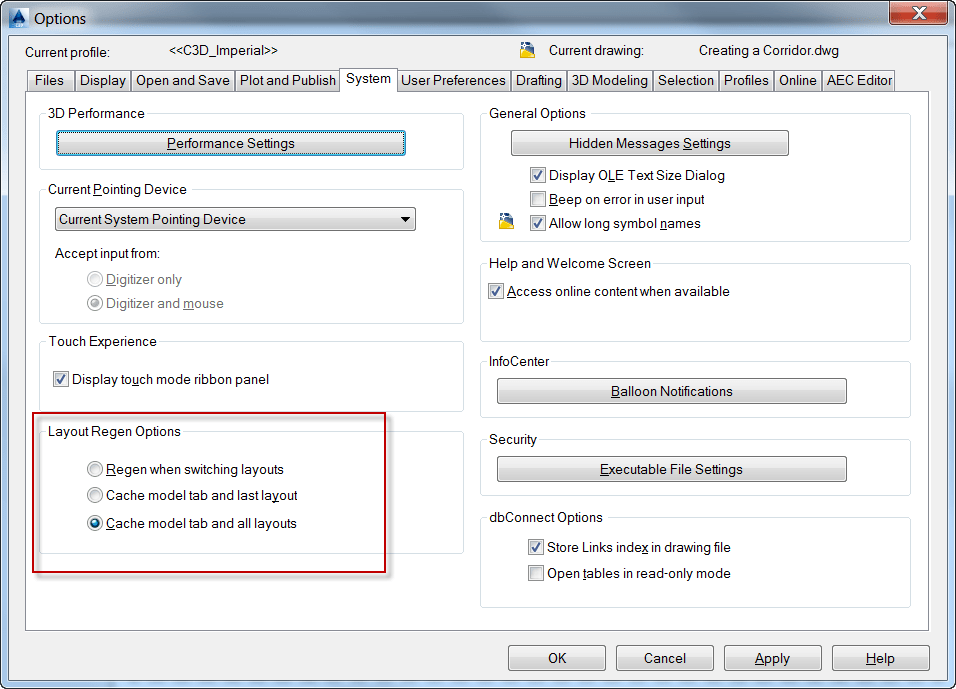The width and height of the screenshot is (956, 689).
Task: Apply the current option changes
Action: 772,658
